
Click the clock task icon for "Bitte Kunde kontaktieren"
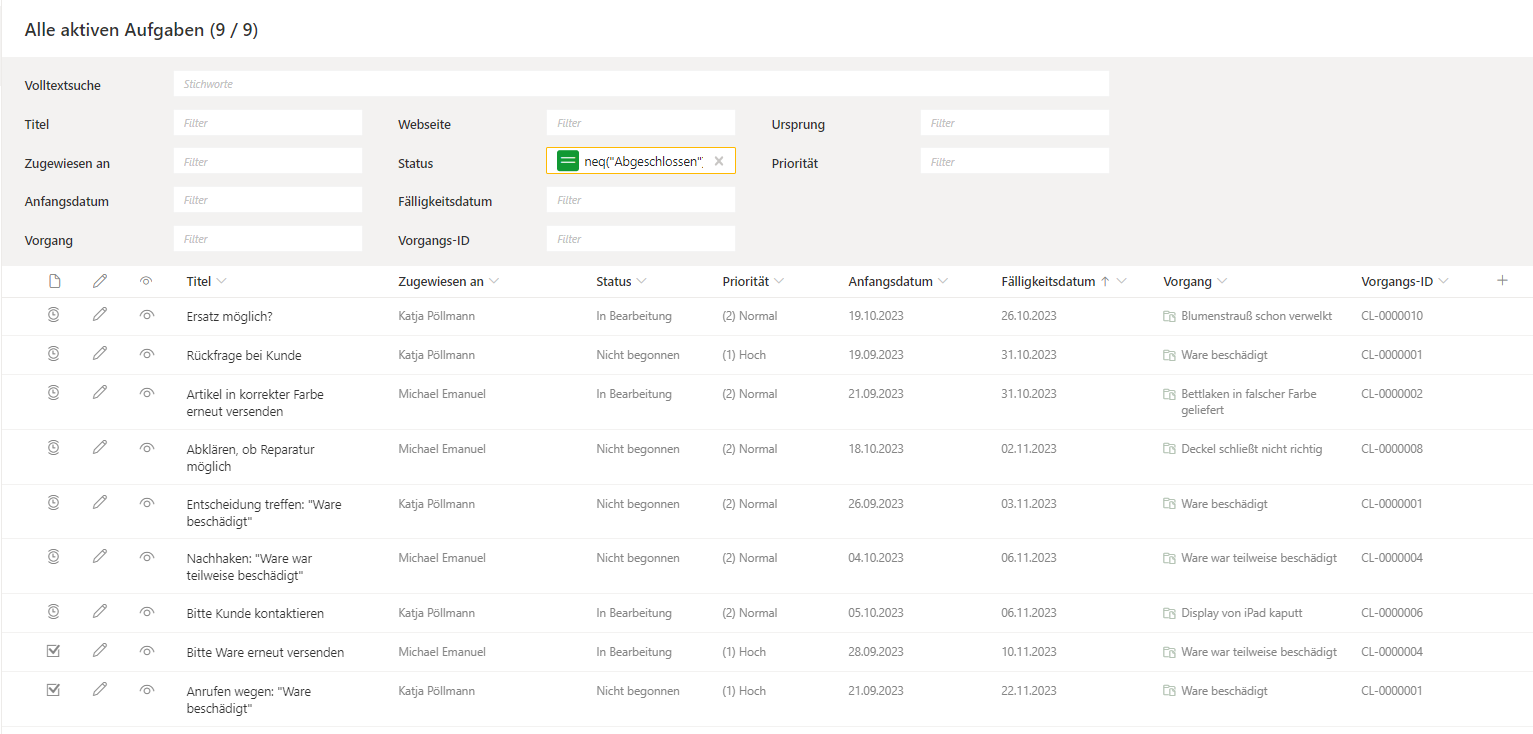point(54,612)
